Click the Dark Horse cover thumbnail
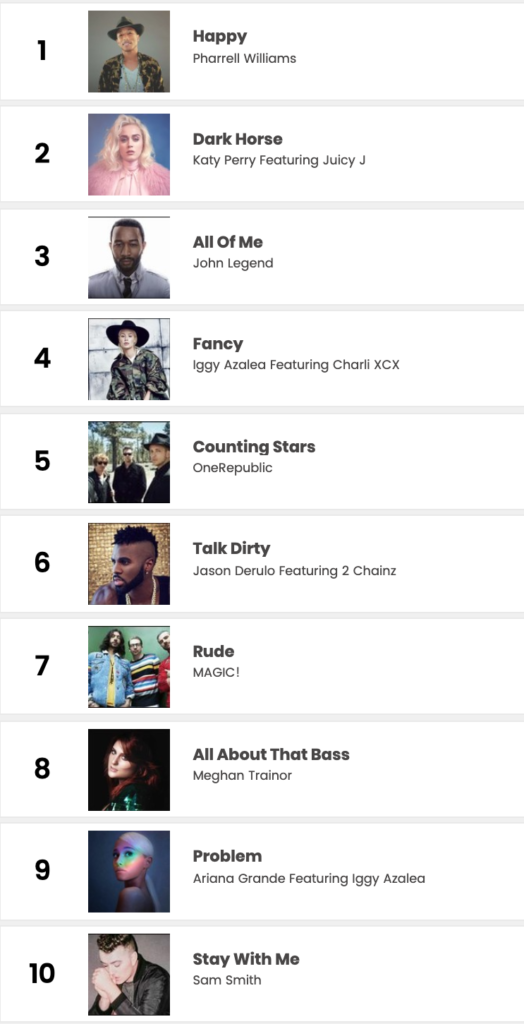 (129, 154)
